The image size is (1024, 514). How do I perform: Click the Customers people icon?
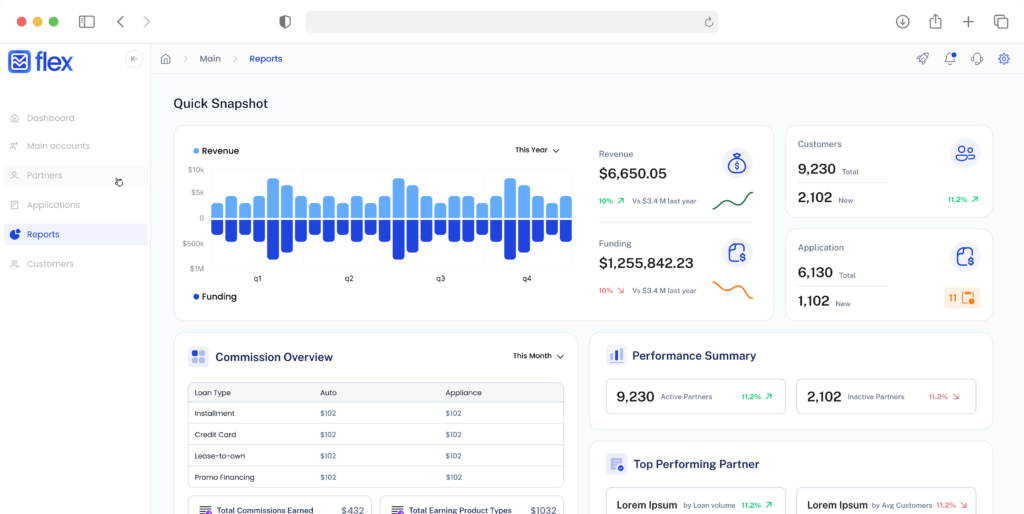(x=964, y=153)
